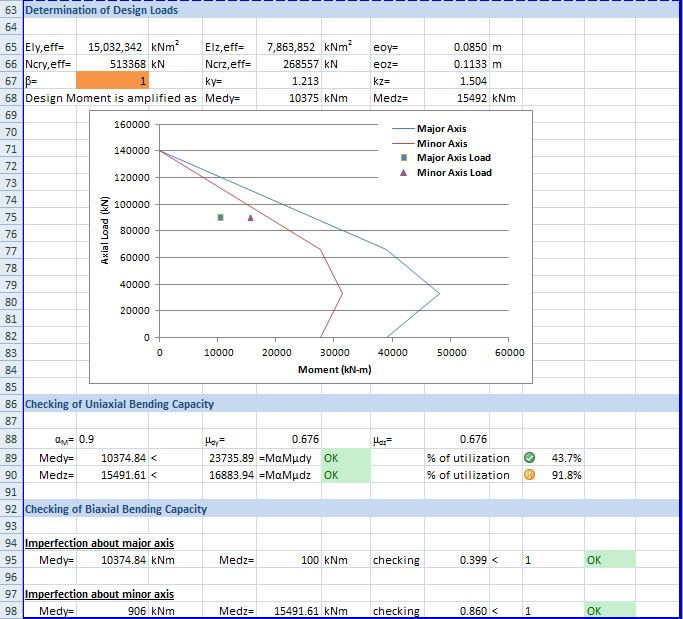Click 'Imperfection about minor axis' label

(99, 594)
